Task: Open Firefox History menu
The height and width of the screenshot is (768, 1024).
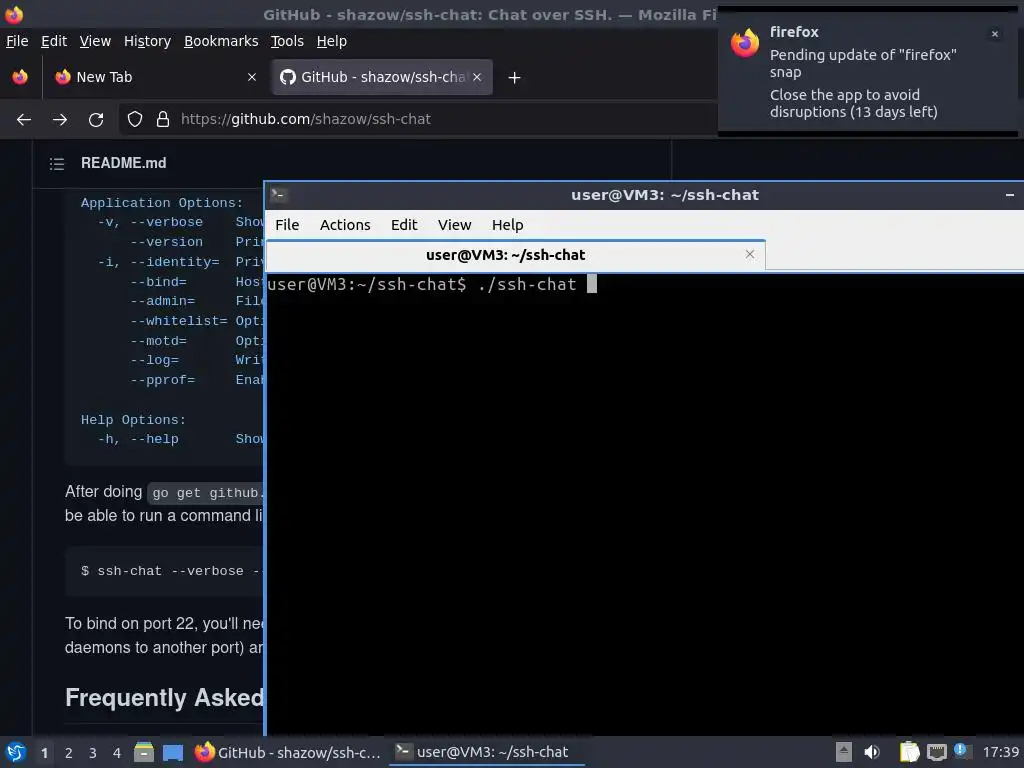Action: 147,41
